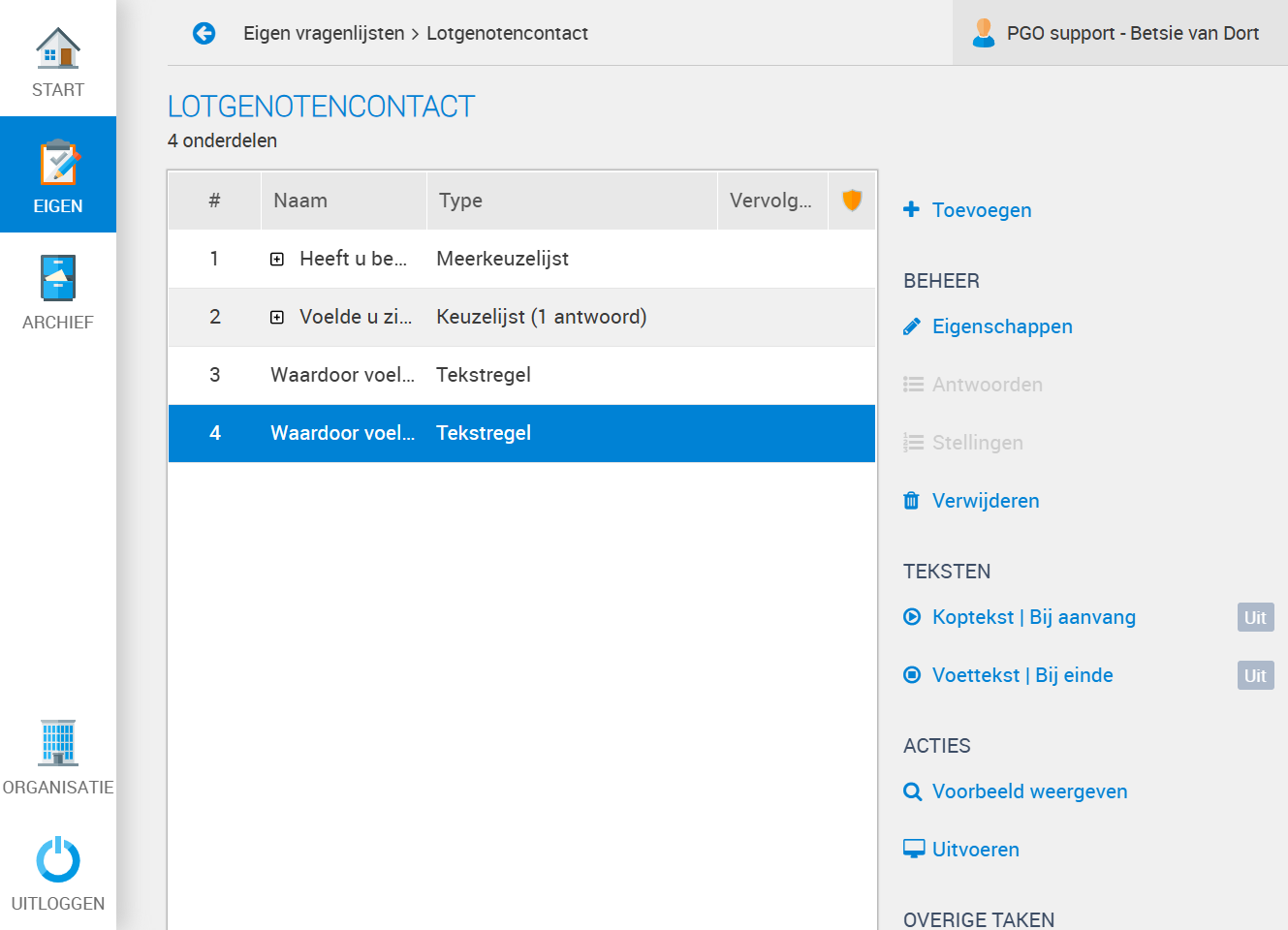Expand the 'Heeft u be...' row

[x=277, y=259]
